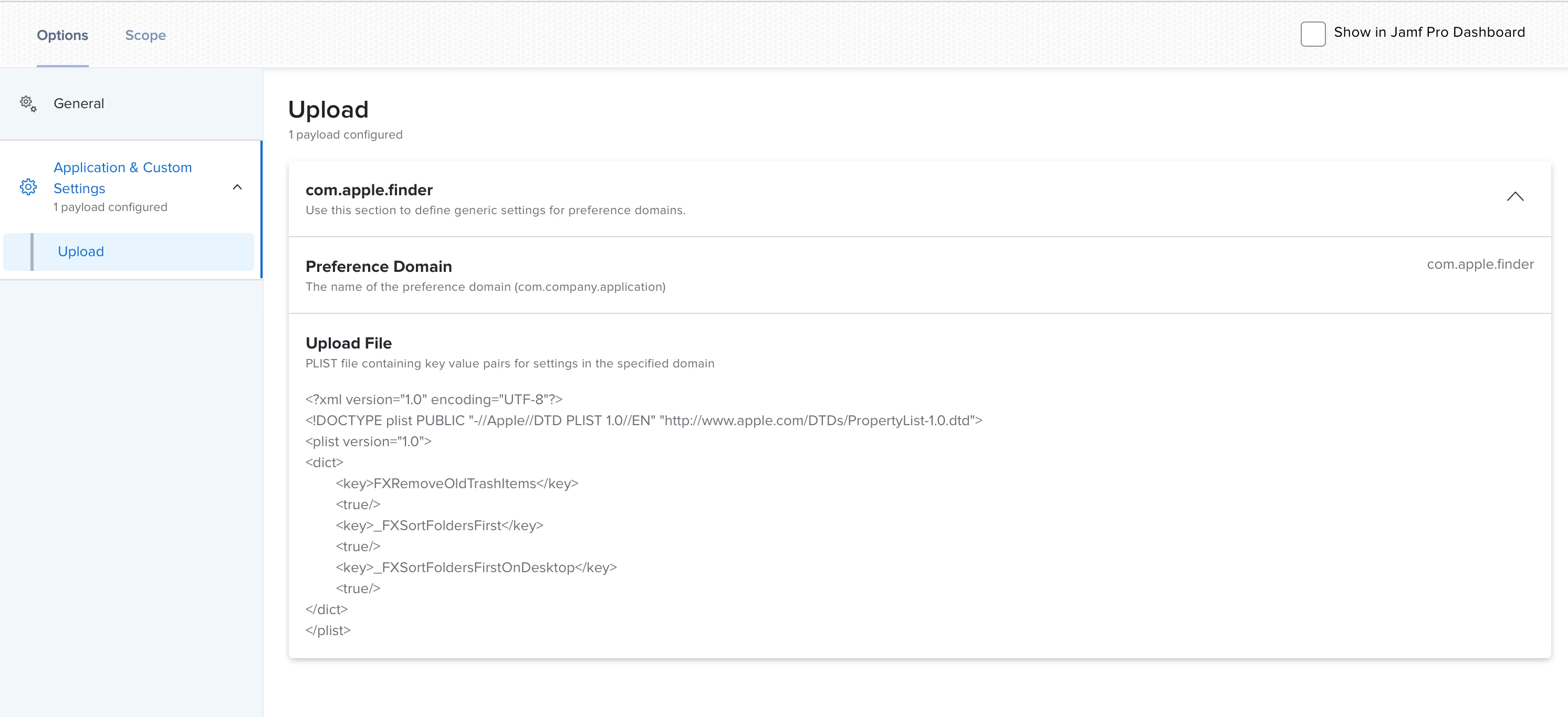The height and width of the screenshot is (717, 1568).
Task: Open the General payload section
Action: point(131,103)
